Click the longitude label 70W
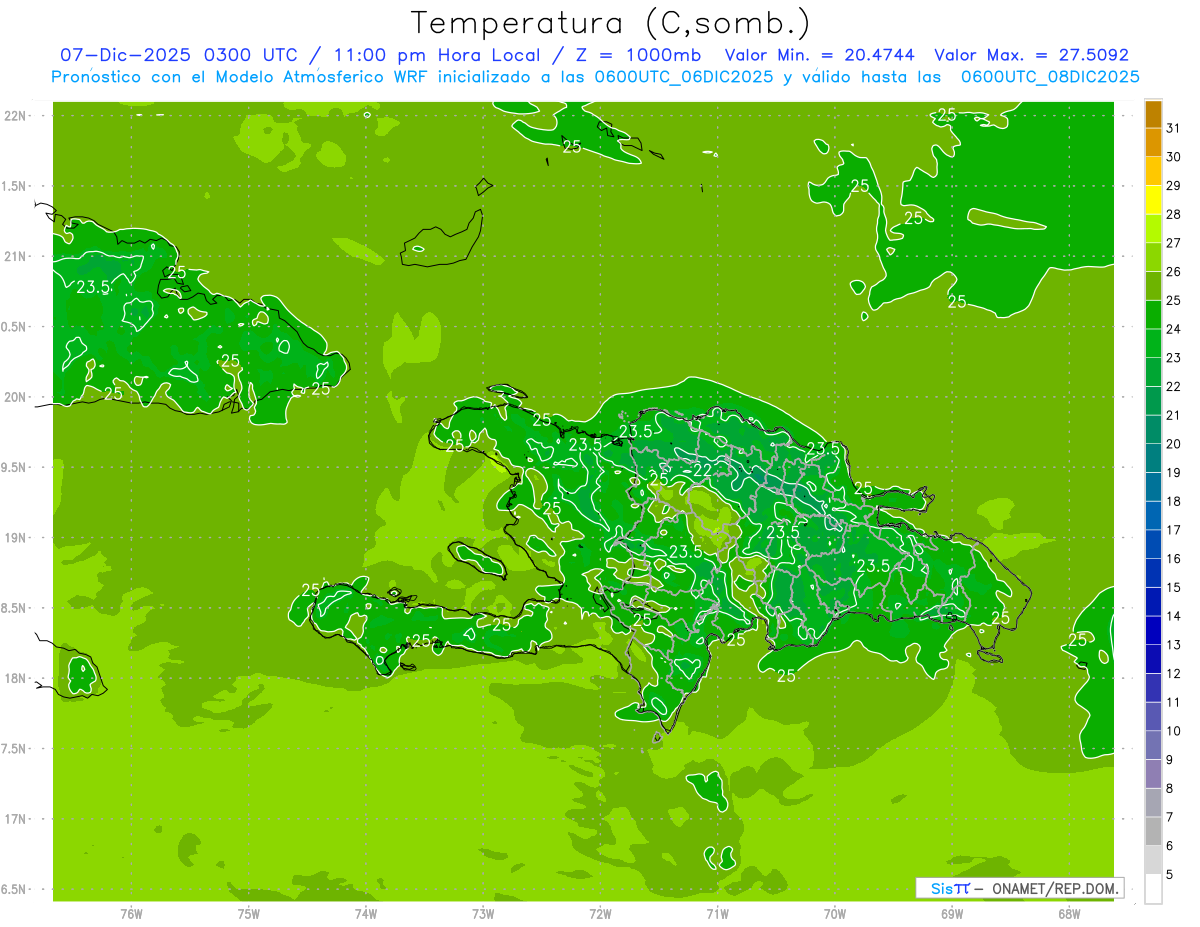This screenshot has height=927, width=1200. point(835,914)
